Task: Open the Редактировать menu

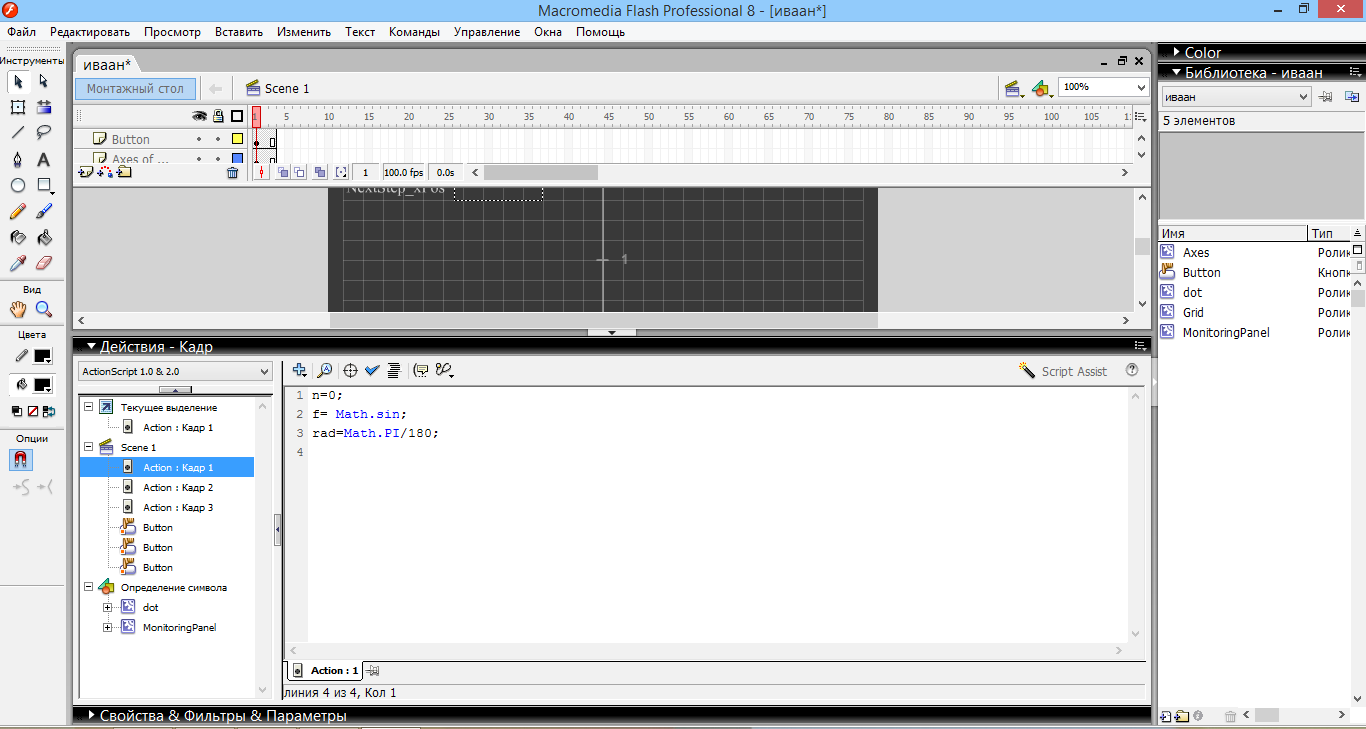Action: click(90, 32)
